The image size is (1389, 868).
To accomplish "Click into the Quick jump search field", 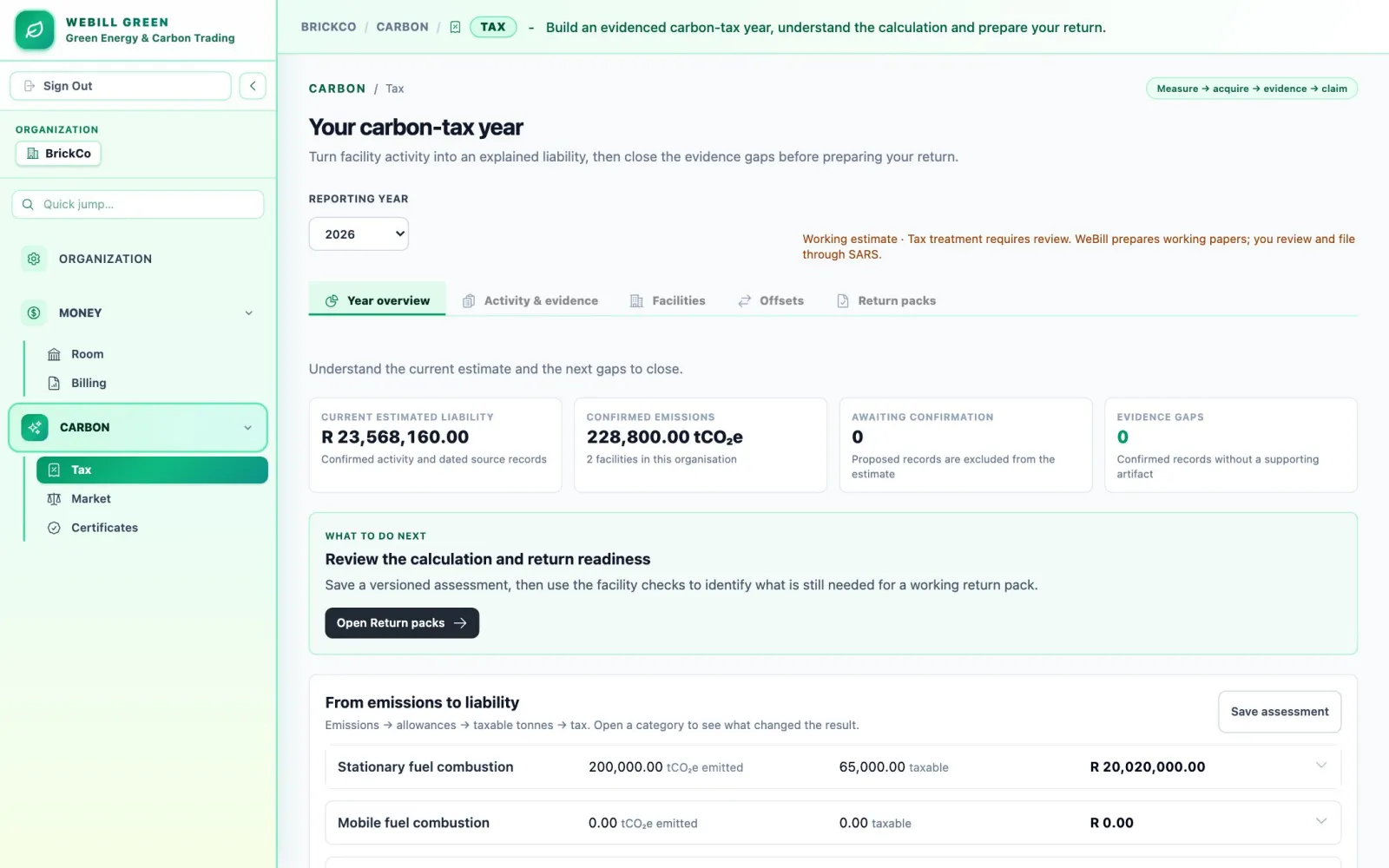I will pos(138,204).
